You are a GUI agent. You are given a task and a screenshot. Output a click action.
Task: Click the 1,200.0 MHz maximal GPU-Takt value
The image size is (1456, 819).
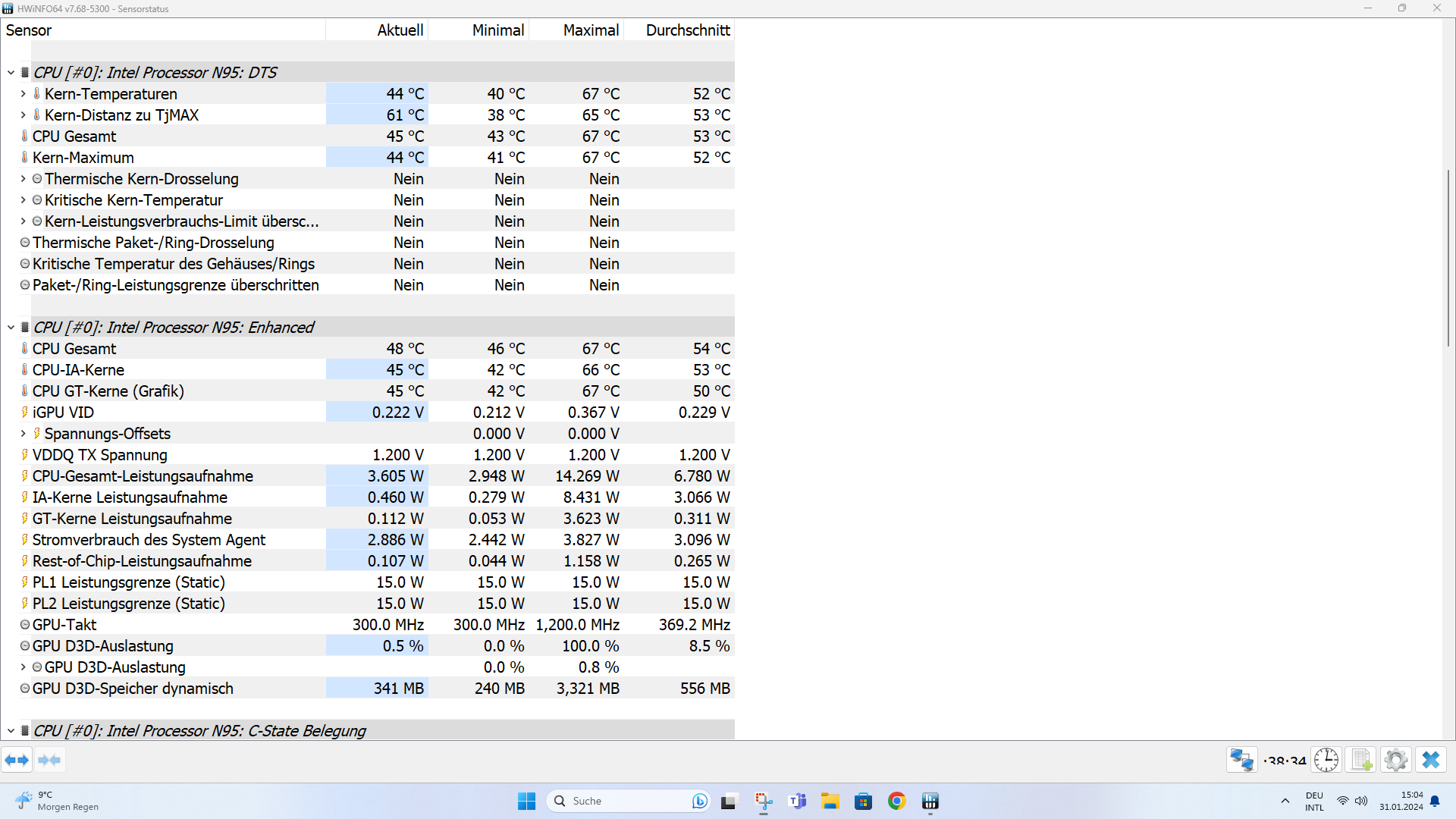577,625
